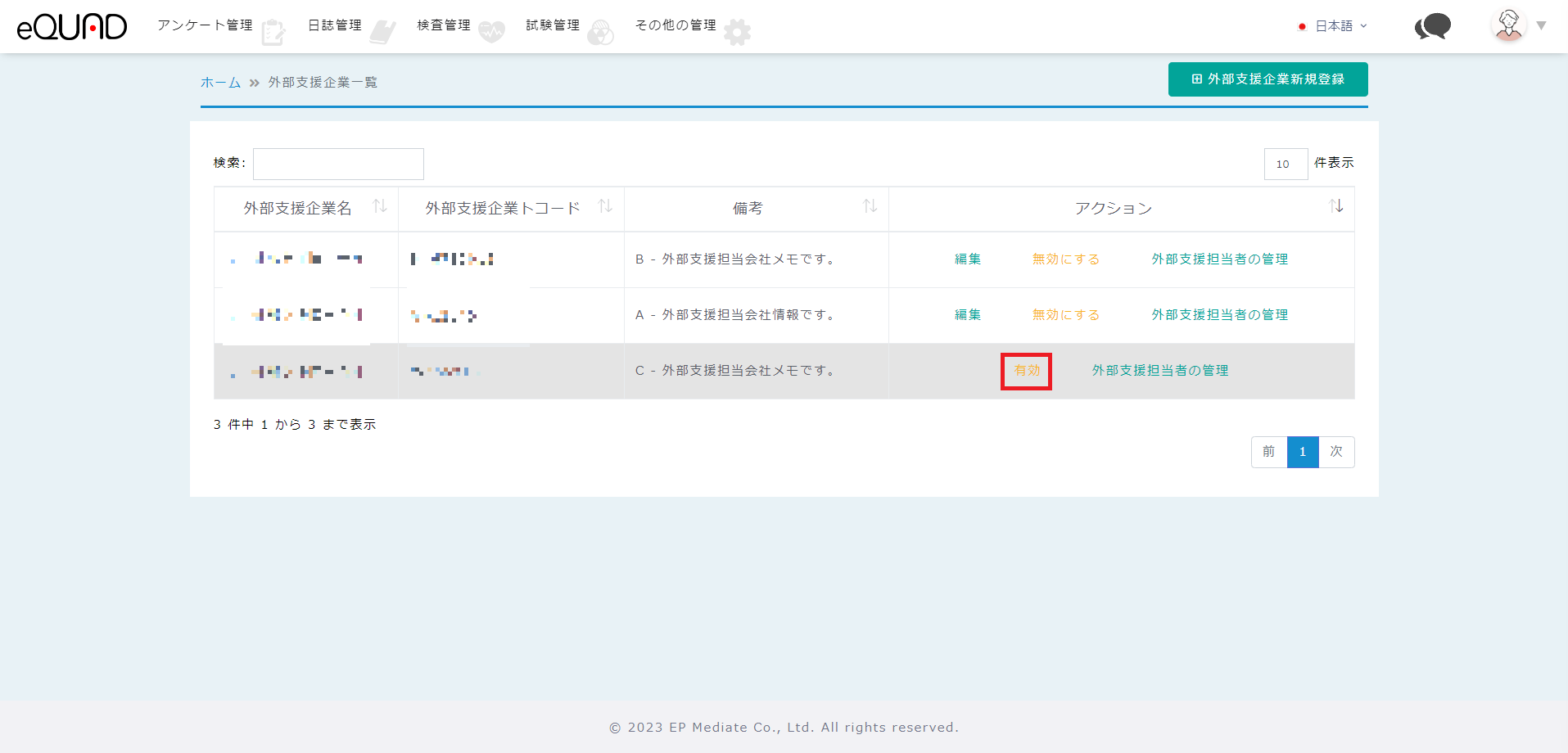This screenshot has width=1568, height=753.
Task: Sort by 外部支援企業名 column arrows
Action: [380, 206]
